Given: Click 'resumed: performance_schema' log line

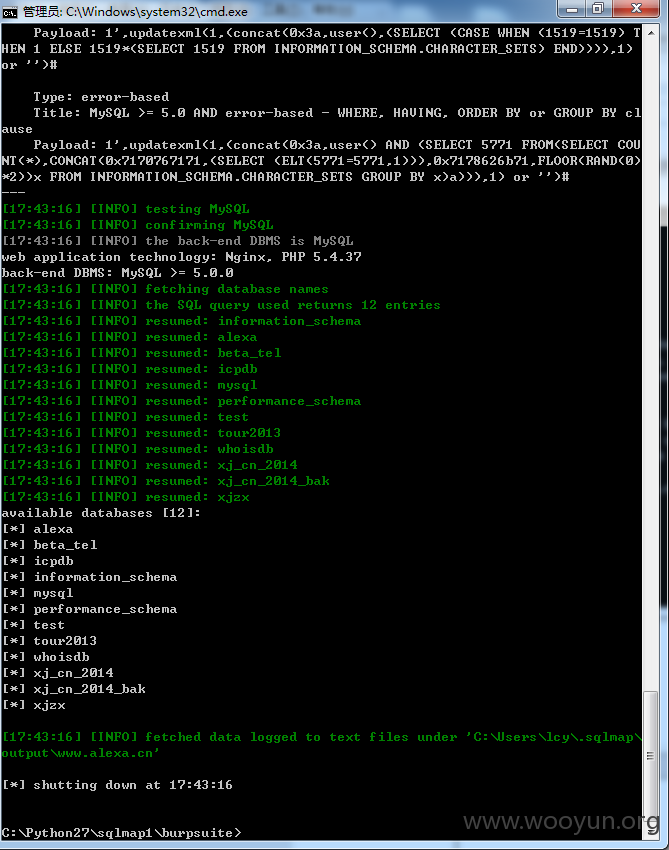Looking at the screenshot, I should (182, 401).
